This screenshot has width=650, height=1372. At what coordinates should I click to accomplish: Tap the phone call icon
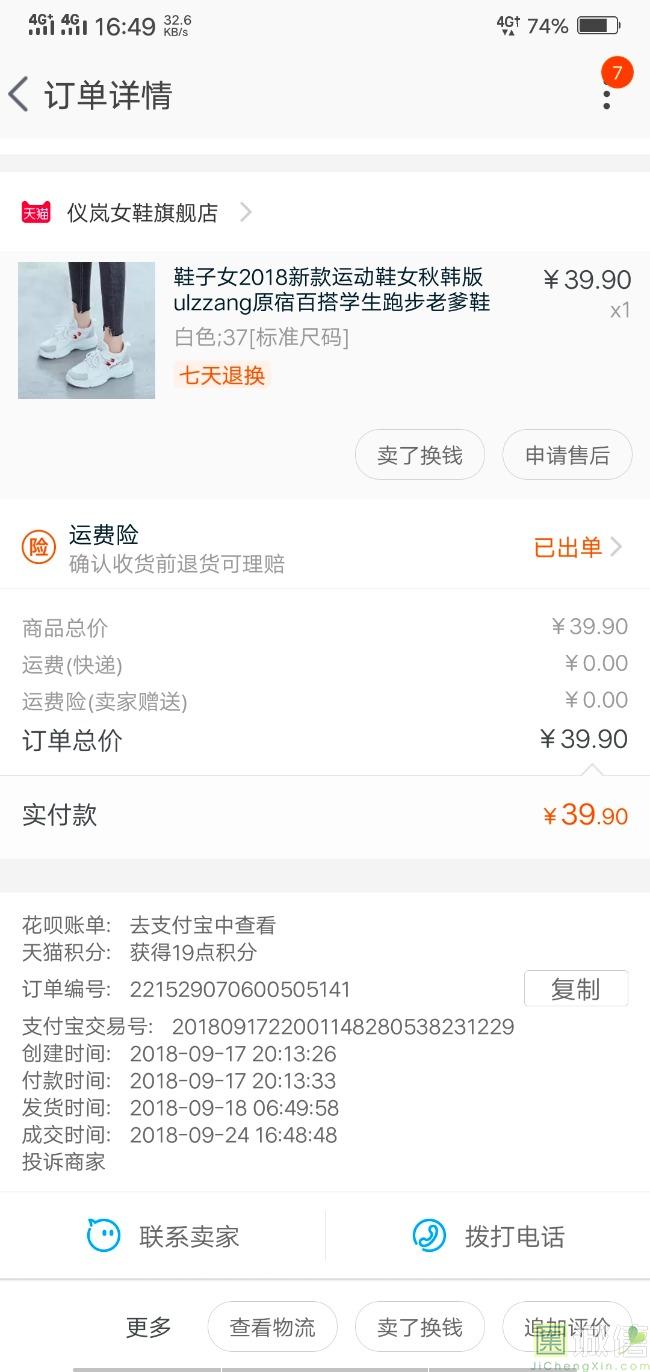pos(430,1236)
